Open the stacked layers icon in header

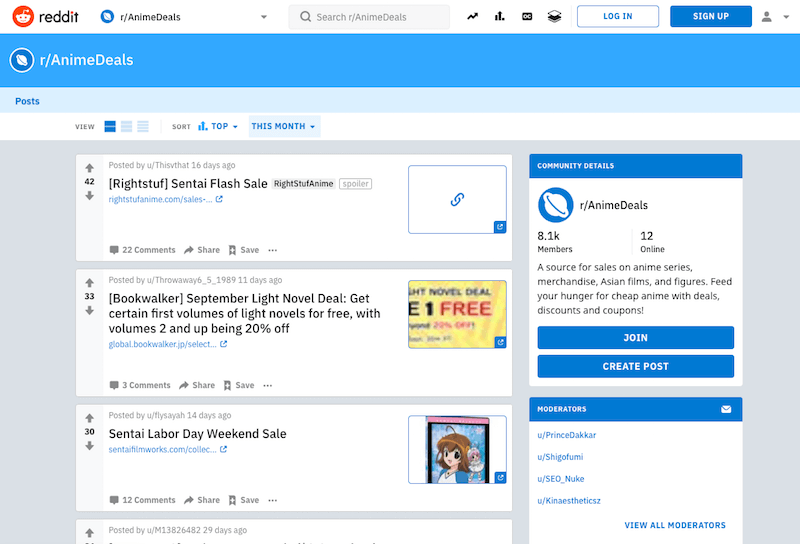[555, 16]
